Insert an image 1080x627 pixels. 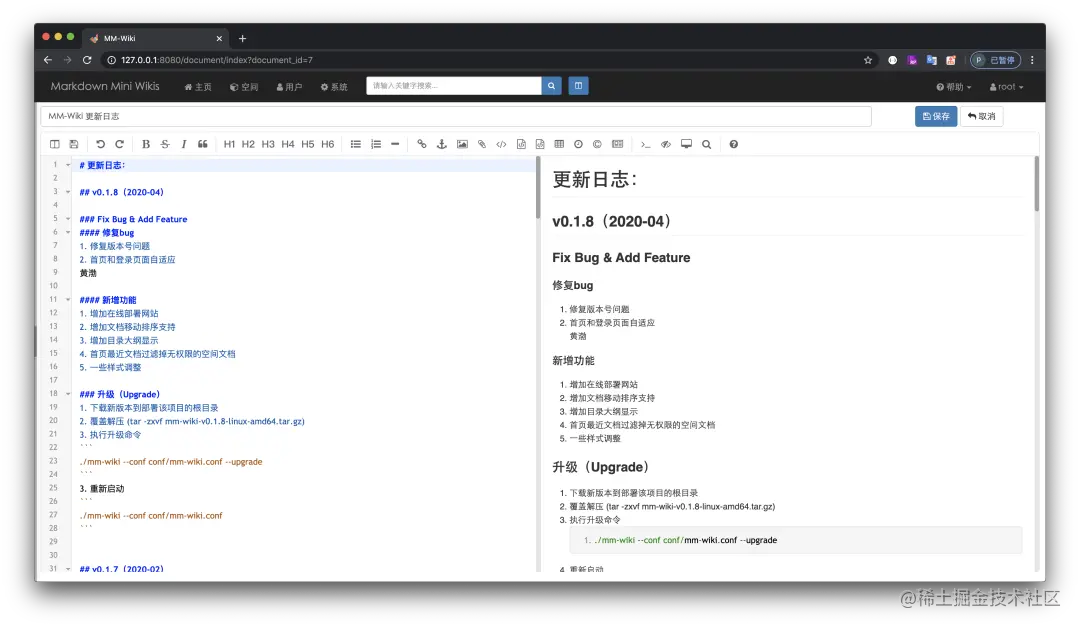tap(462, 144)
